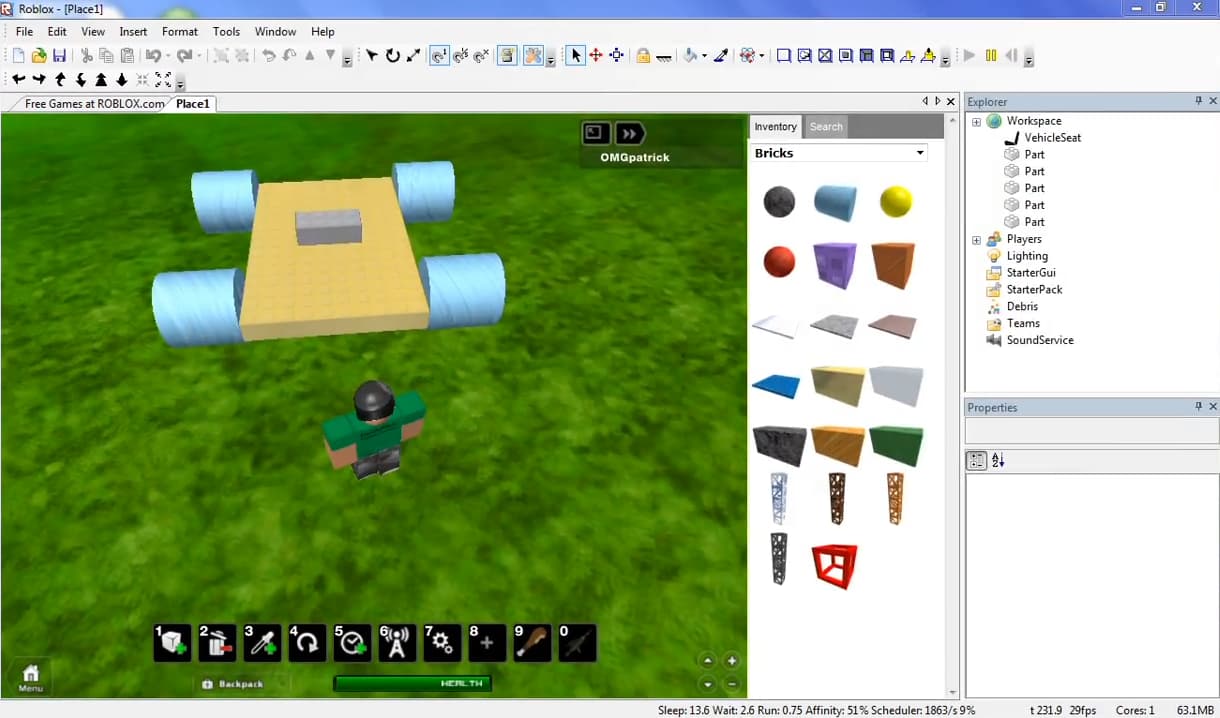Toggle the highlighted snap-by-one-stud button
This screenshot has height=718, width=1220.
[x=439, y=56]
